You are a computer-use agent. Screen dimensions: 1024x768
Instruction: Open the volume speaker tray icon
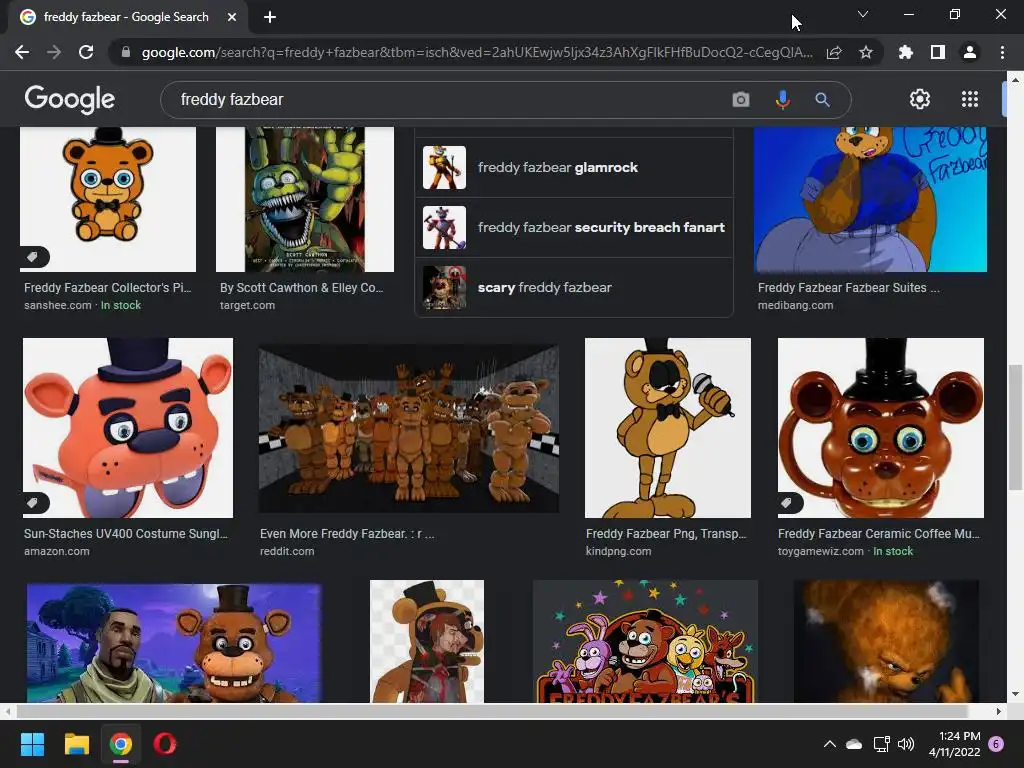tap(906, 744)
